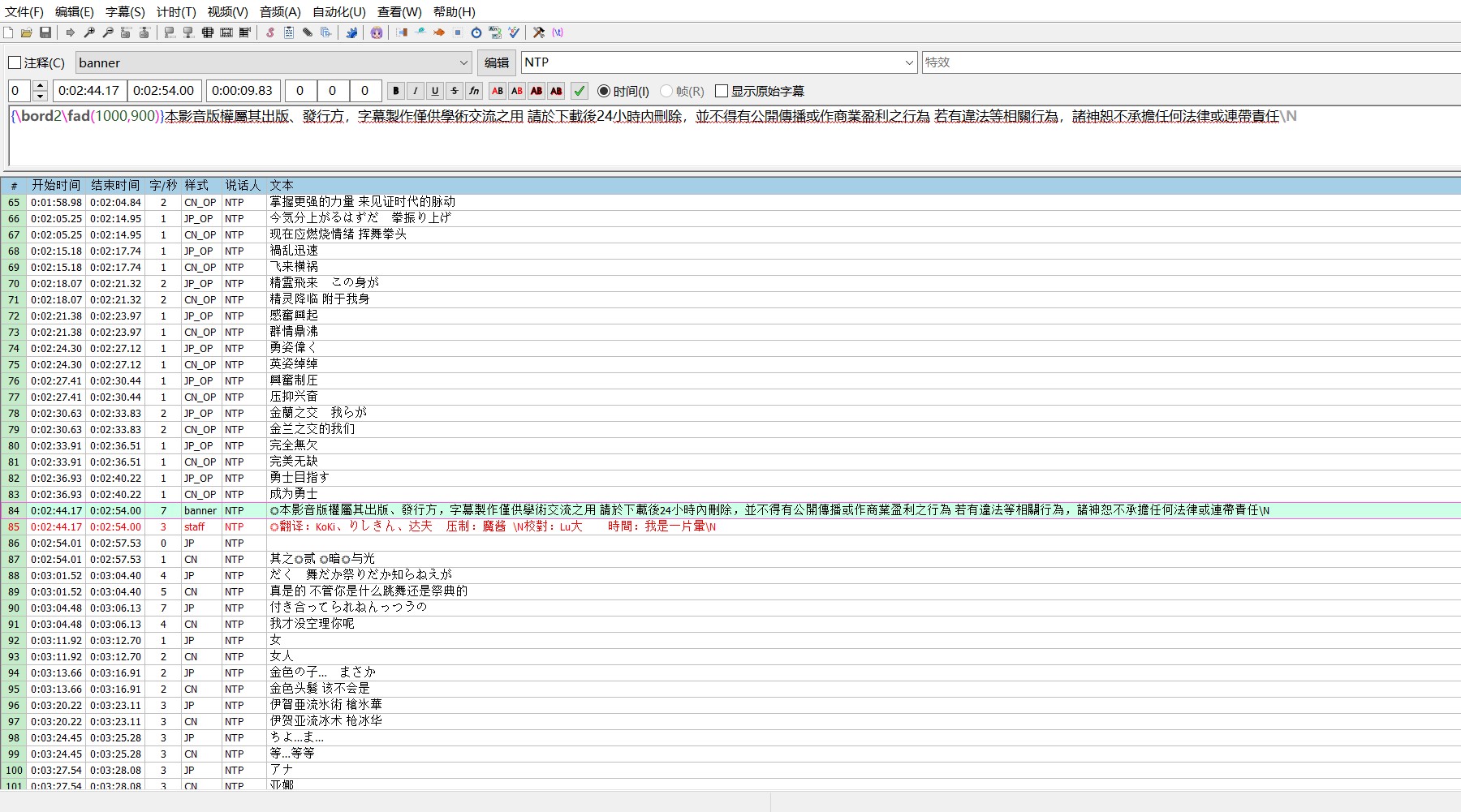Zoom in on the video
The height and width of the screenshot is (812, 1461).
click(x=89, y=32)
